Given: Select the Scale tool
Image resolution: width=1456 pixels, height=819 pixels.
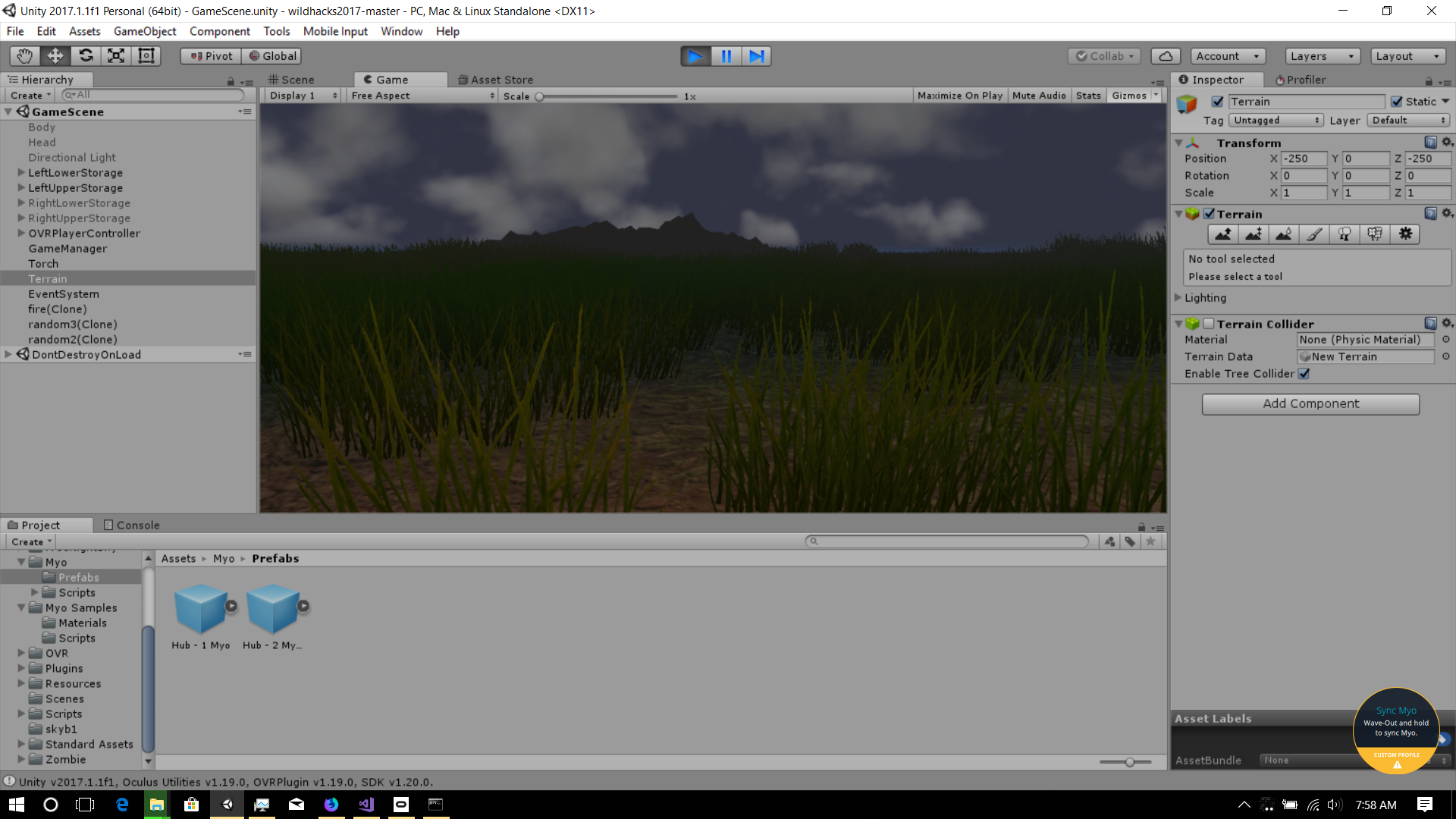Looking at the screenshot, I should click(x=116, y=55).
